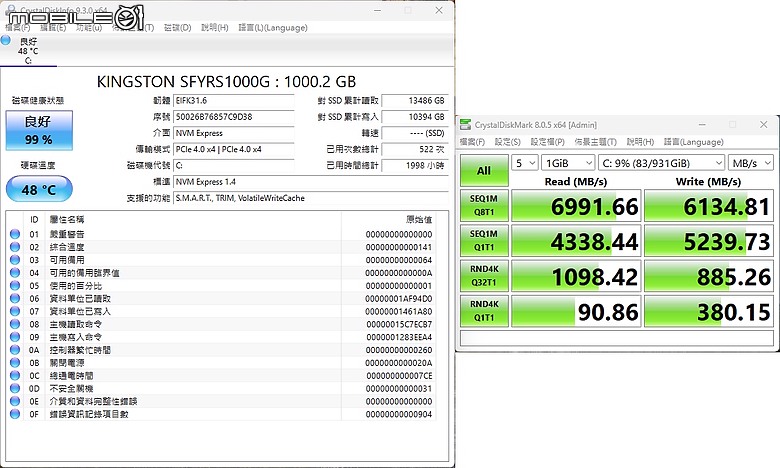Viewport: 780px width, 468px height.
Task: Open the 檔案(F) menu in CrystalDiskMark
Action: click(x=472, y=142)
